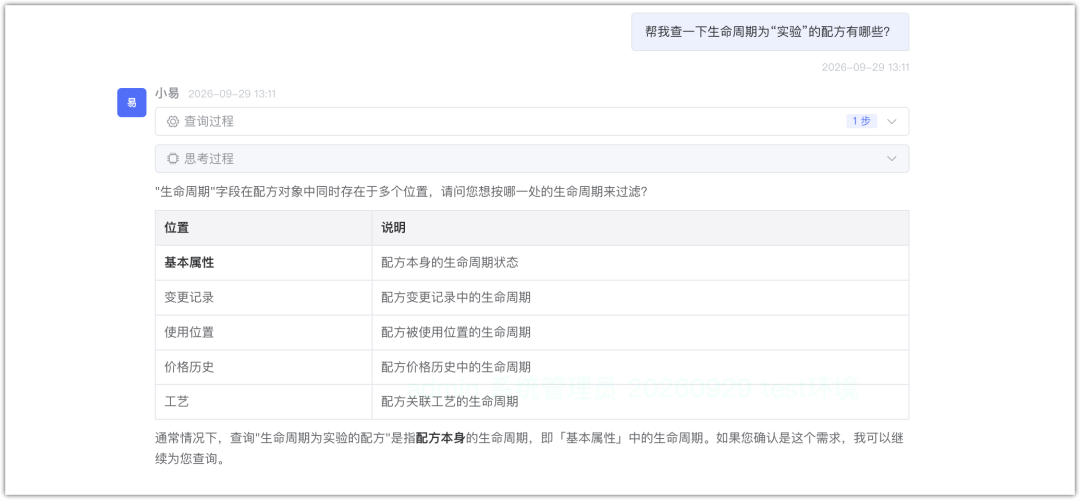Select the 变更记录 table cell
This screenshot has width=1080, height=500.
pos(264,298)
